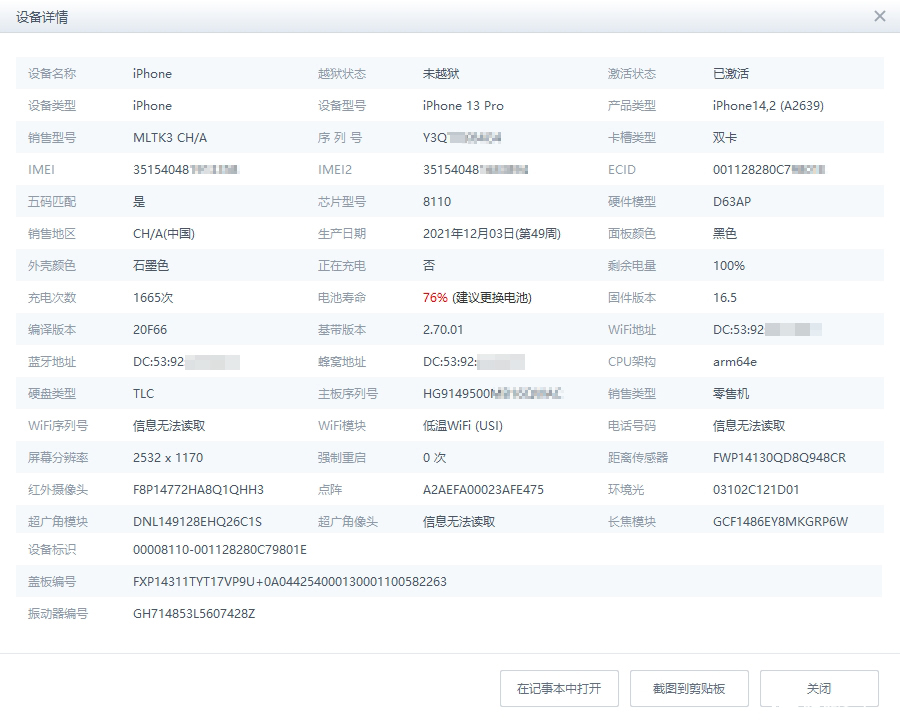This screenshot has width=900, height=724.
Task: Click the 石墨色 shell color value
Action: pos(151,266)
